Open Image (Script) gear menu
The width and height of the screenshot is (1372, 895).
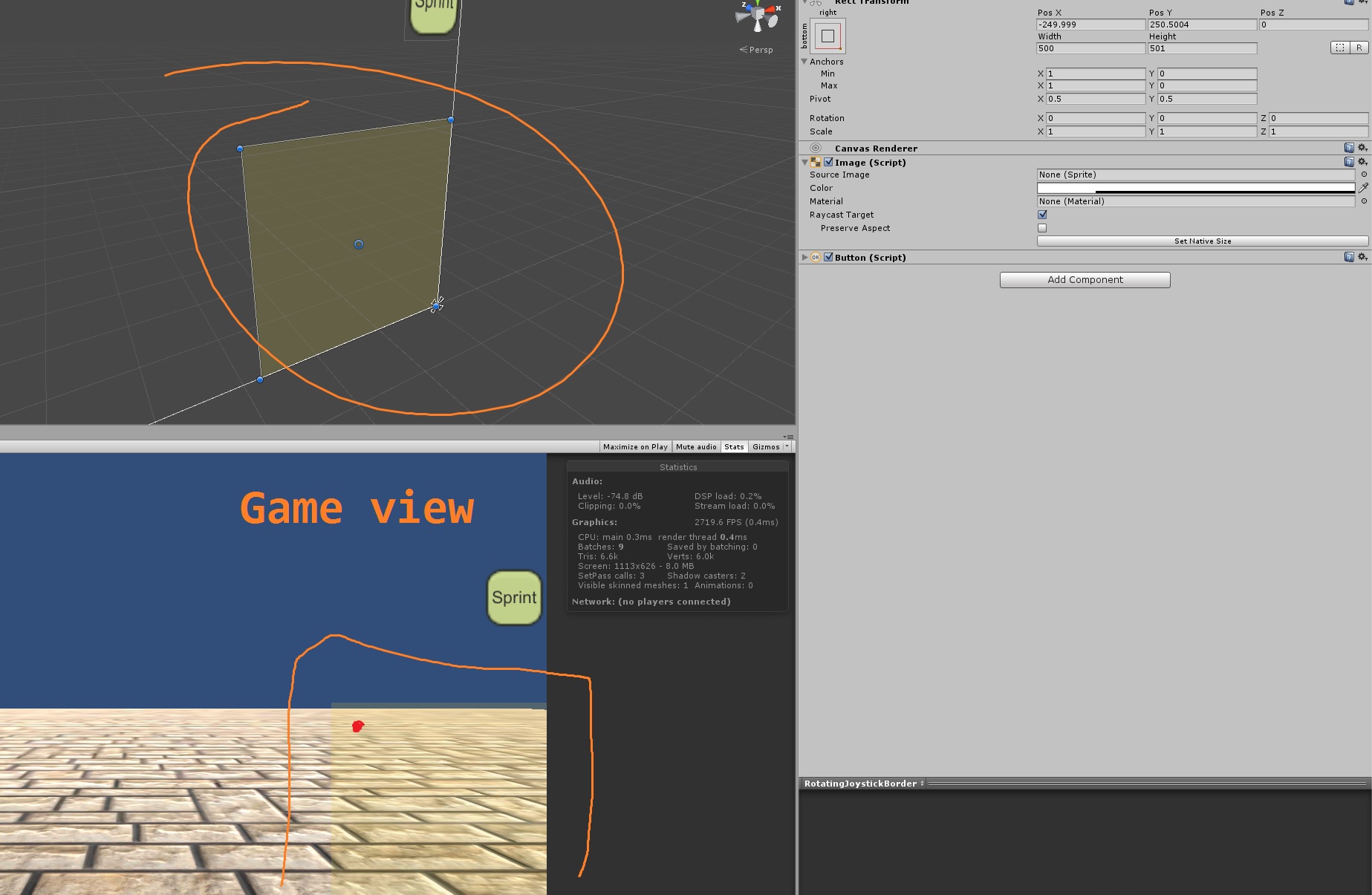pos(1362,162)
